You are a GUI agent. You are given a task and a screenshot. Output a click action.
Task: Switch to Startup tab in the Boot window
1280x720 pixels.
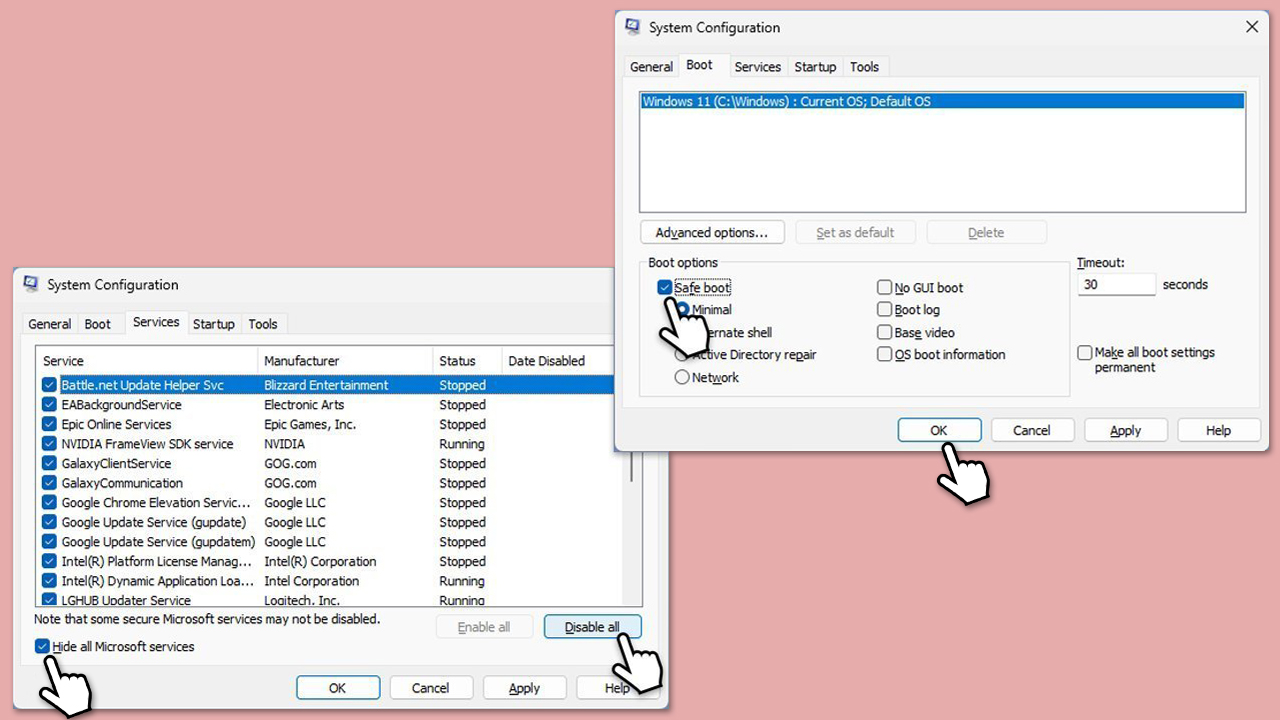pyautogui.click(x=815, y=67)
